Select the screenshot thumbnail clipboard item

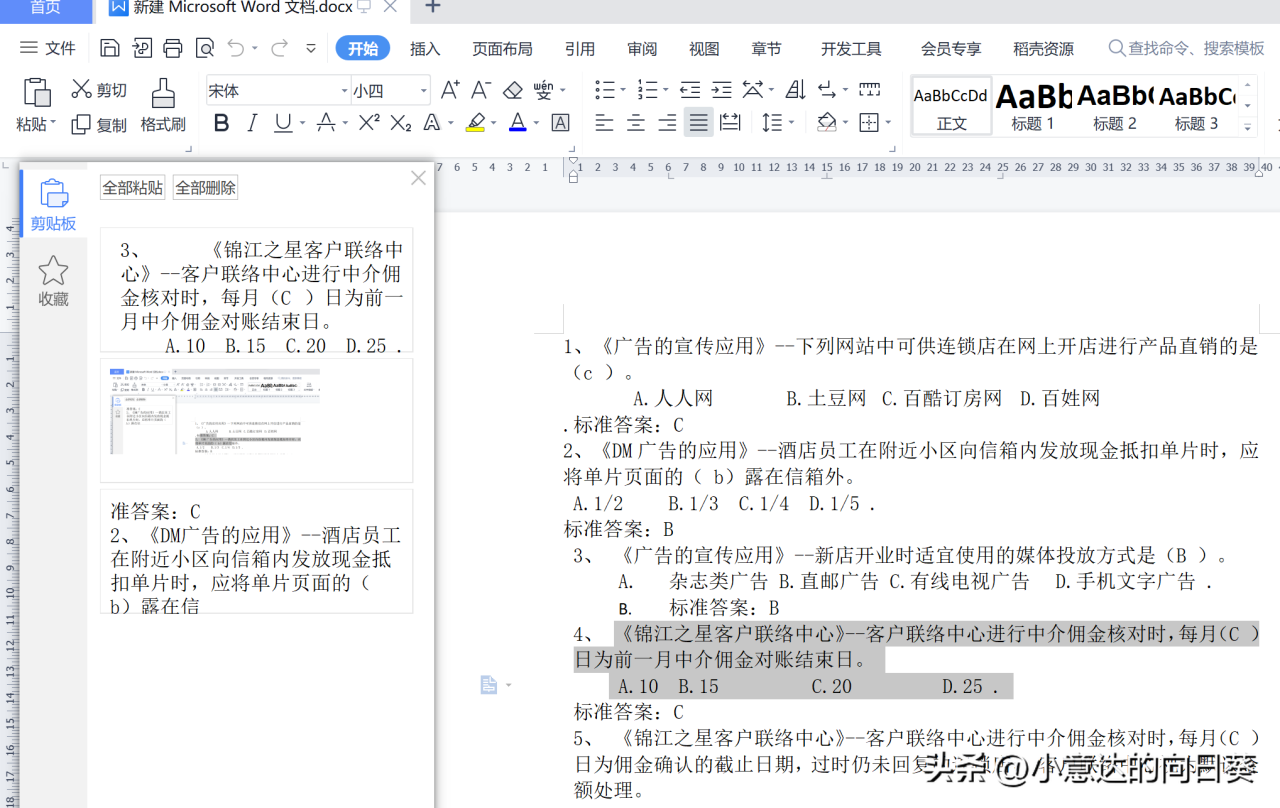pyautogui.click(x=256, y=420)
